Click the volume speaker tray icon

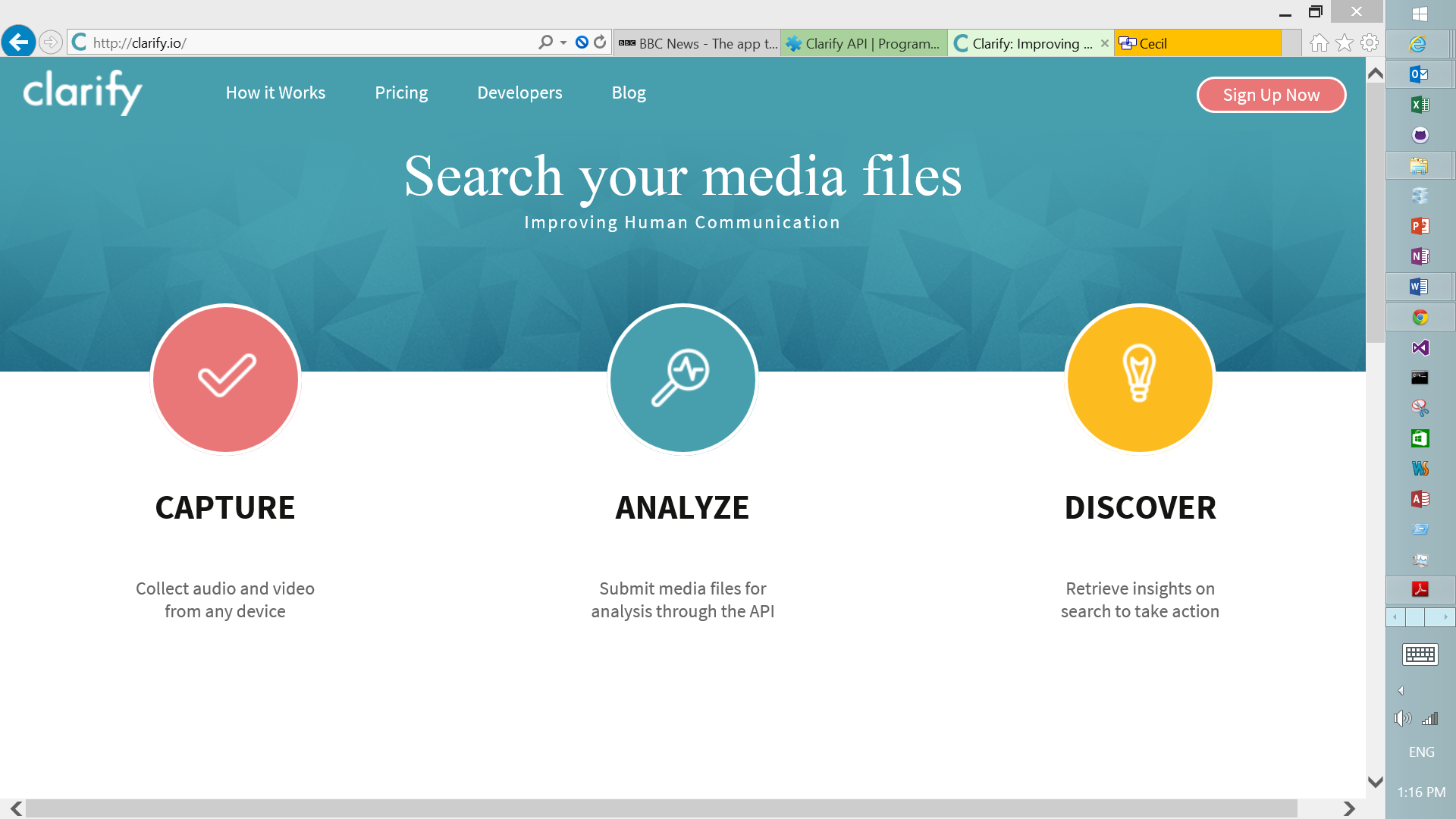click(1402, 719)
